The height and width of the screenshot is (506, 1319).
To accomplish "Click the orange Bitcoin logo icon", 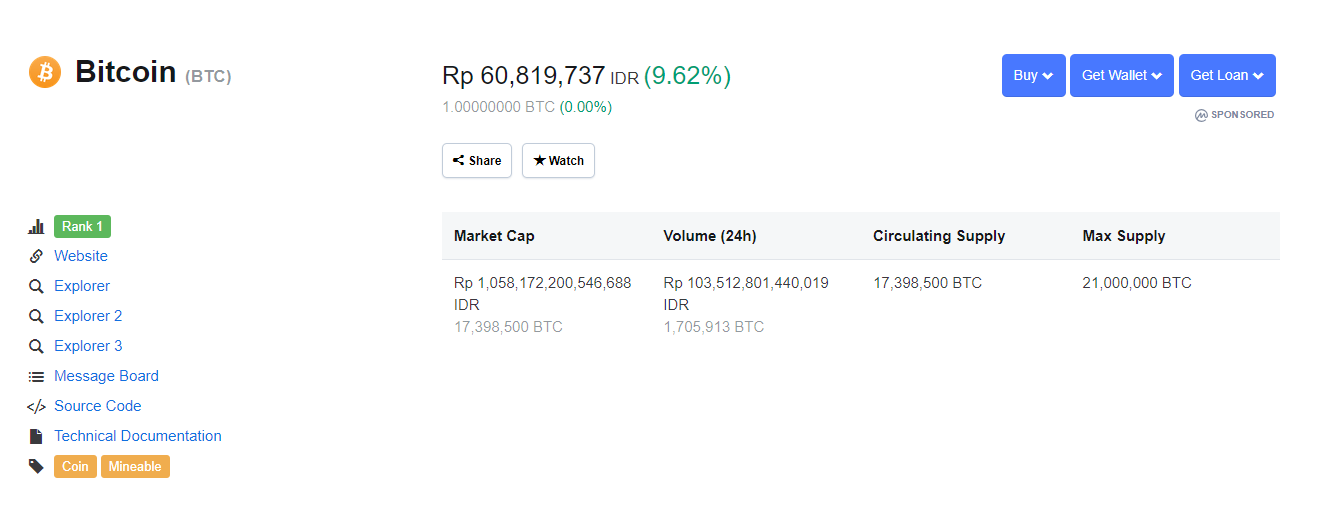I will (45, 72).
